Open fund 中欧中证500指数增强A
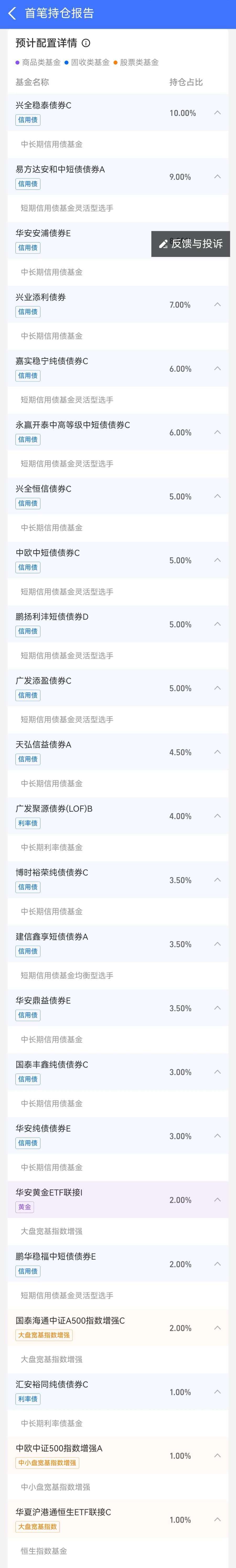236x1568 pixels. 59,1448
